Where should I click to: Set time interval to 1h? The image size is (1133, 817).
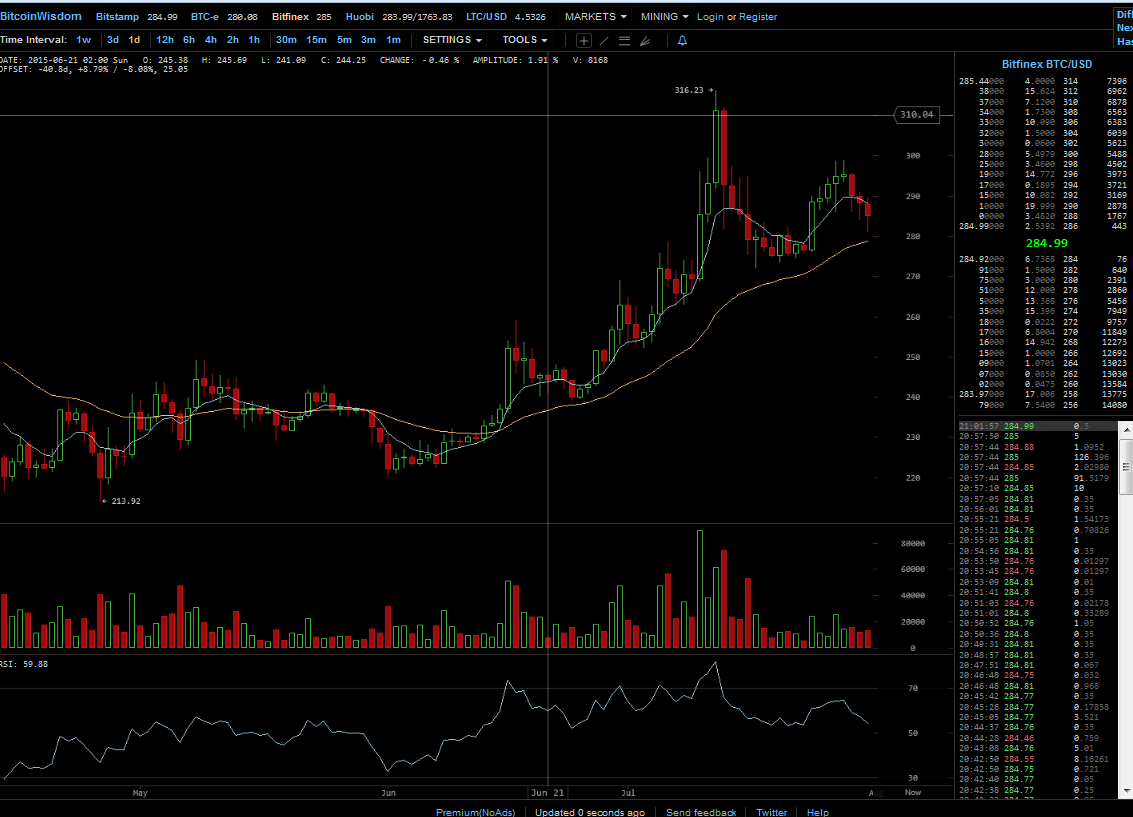click(254, 40)
